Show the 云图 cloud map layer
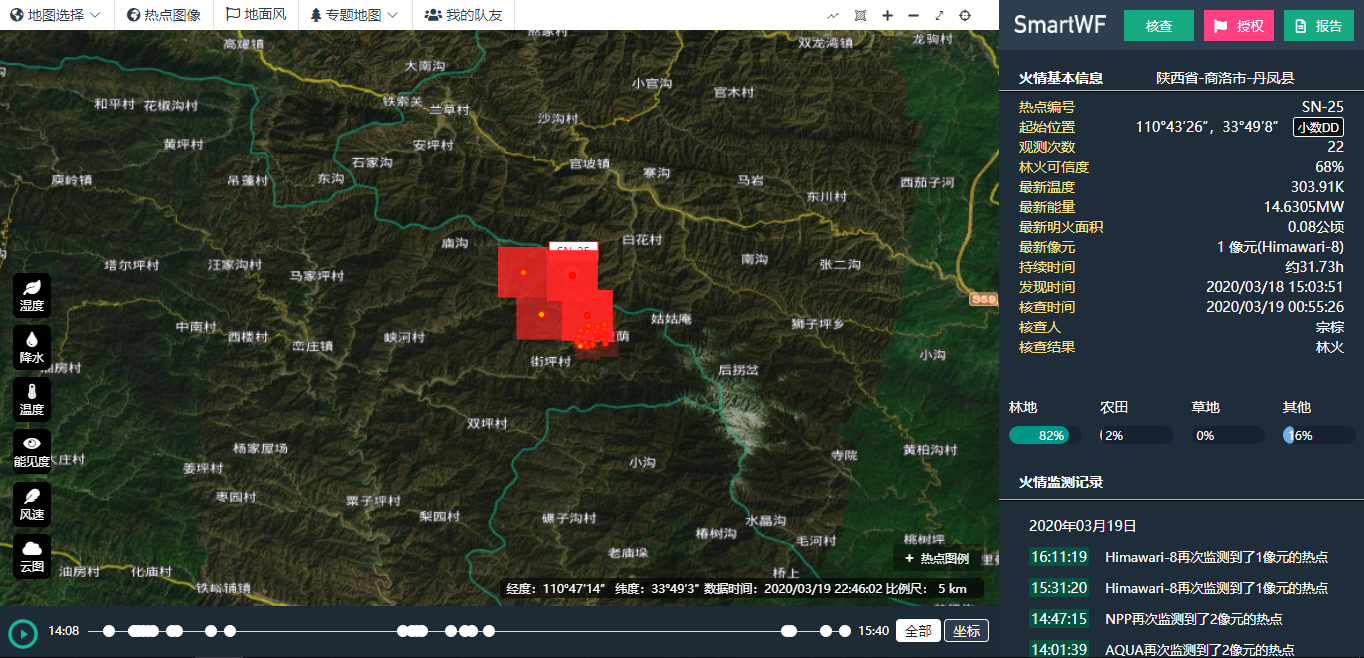The height and width of the screenshot is (658, 1364). pyautogui.click(x=32, y=556)
